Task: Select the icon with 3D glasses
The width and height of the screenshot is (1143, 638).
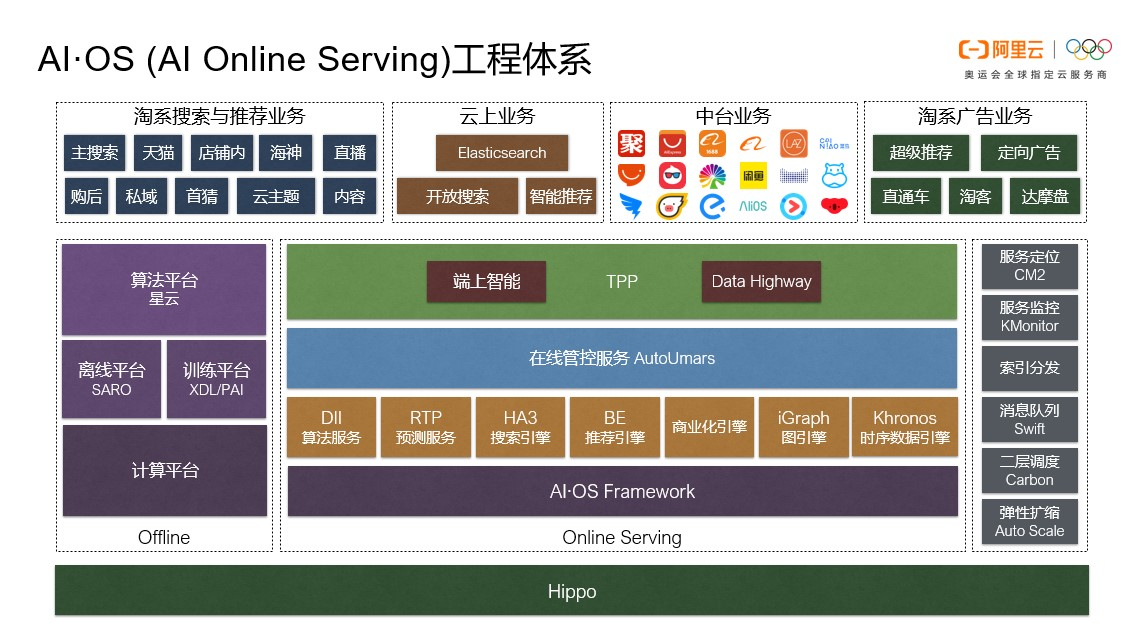Action: (x=672, y=176)
